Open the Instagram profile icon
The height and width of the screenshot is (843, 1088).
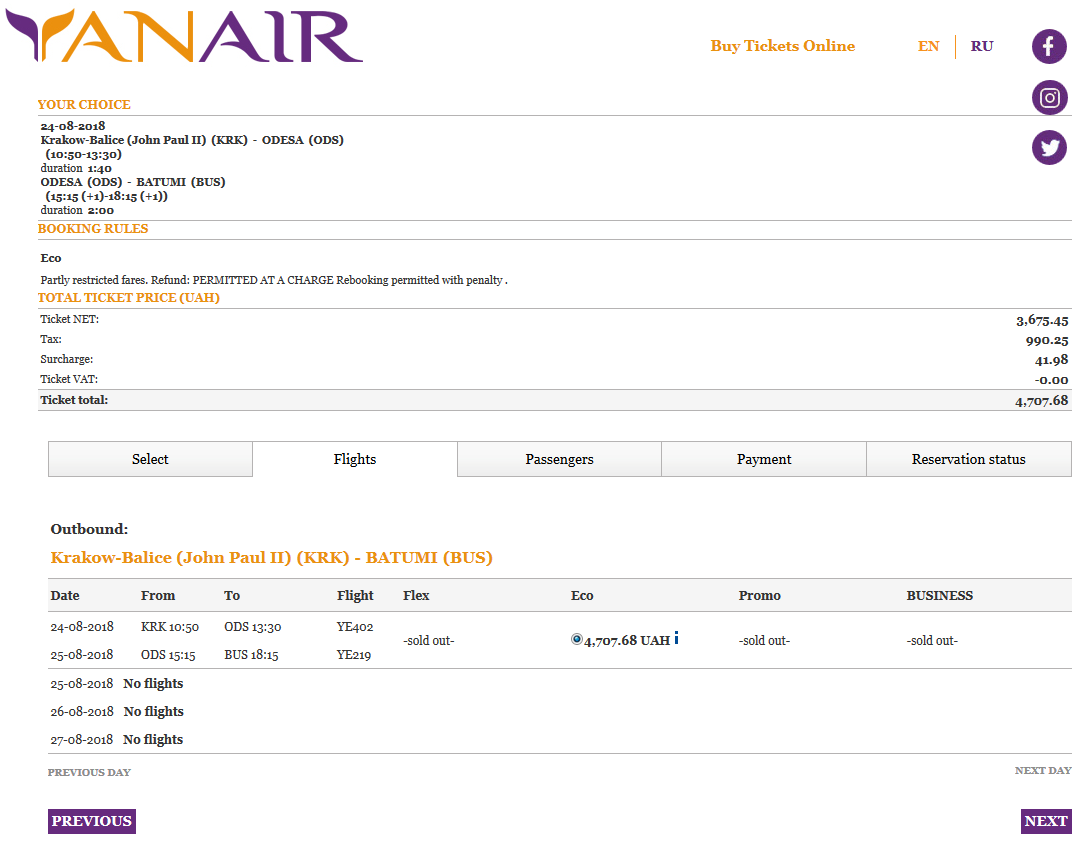1049,97
